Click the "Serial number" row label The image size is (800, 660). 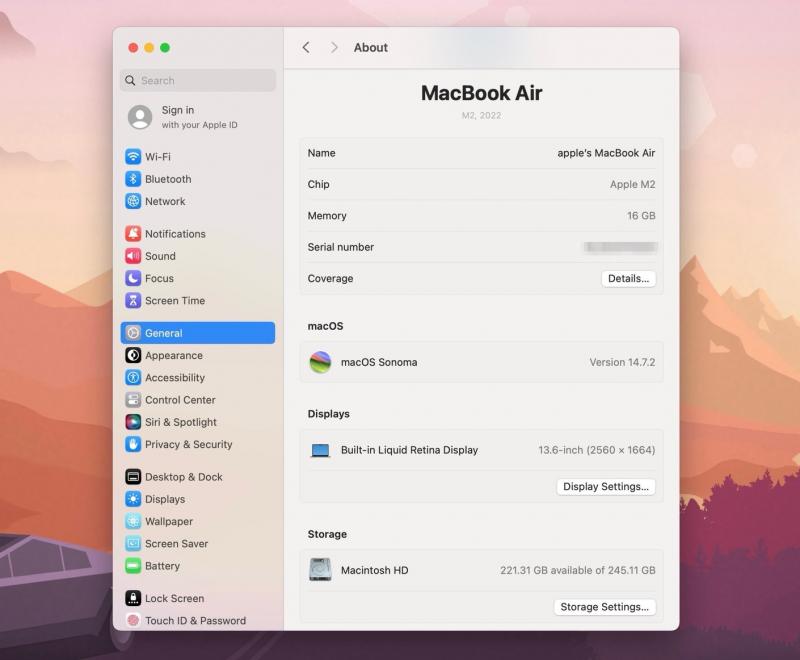(341, 247)
